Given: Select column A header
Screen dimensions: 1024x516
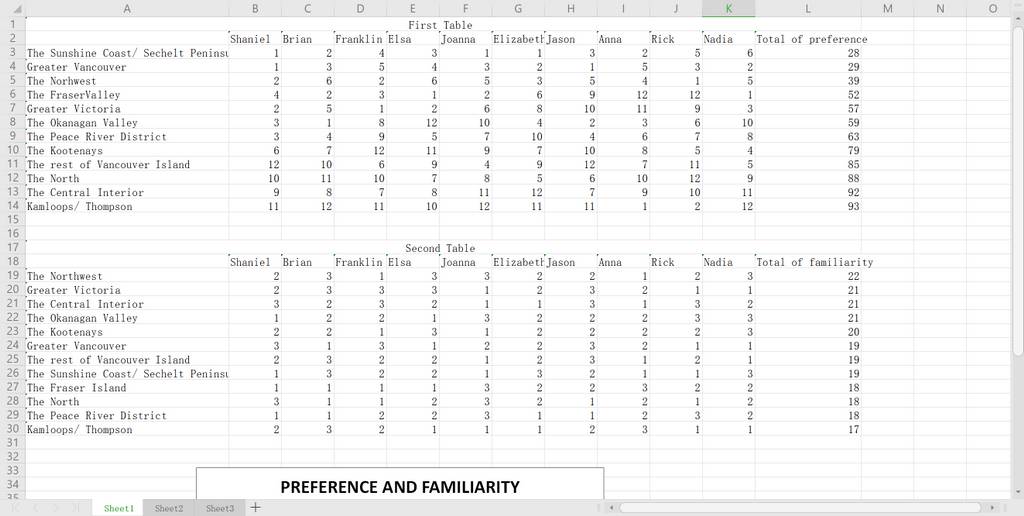Looking at the screenshot, I should (127, 8).
